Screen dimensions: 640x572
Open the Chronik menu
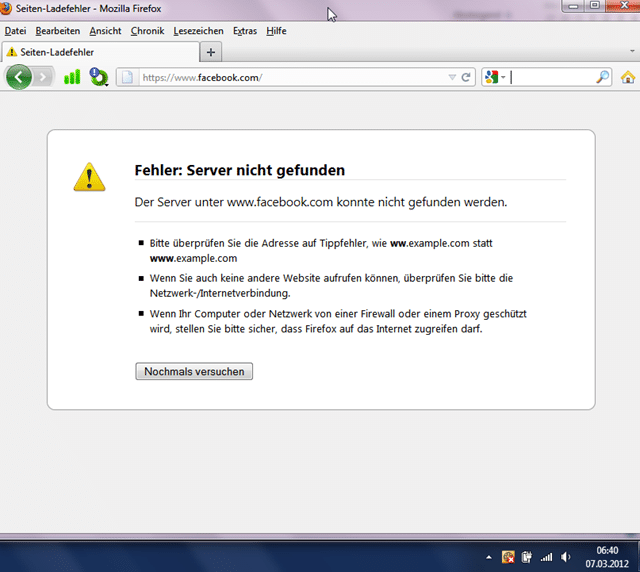coord(147,31)
